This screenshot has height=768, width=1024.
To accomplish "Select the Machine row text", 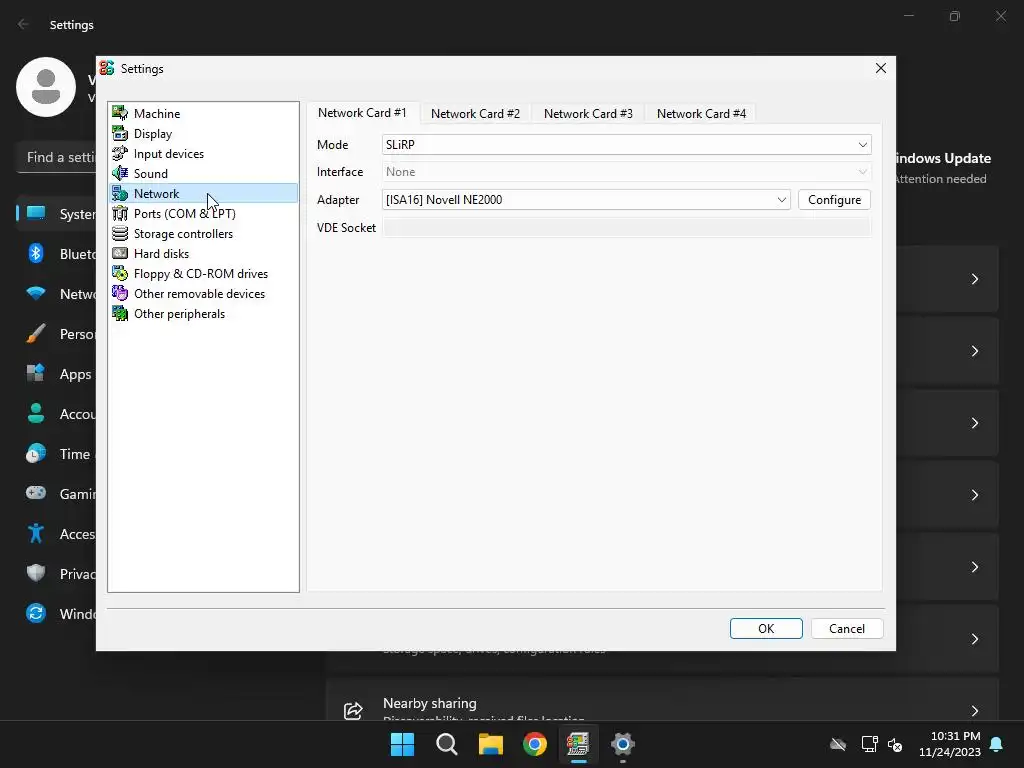I will [x=157, y=113].
